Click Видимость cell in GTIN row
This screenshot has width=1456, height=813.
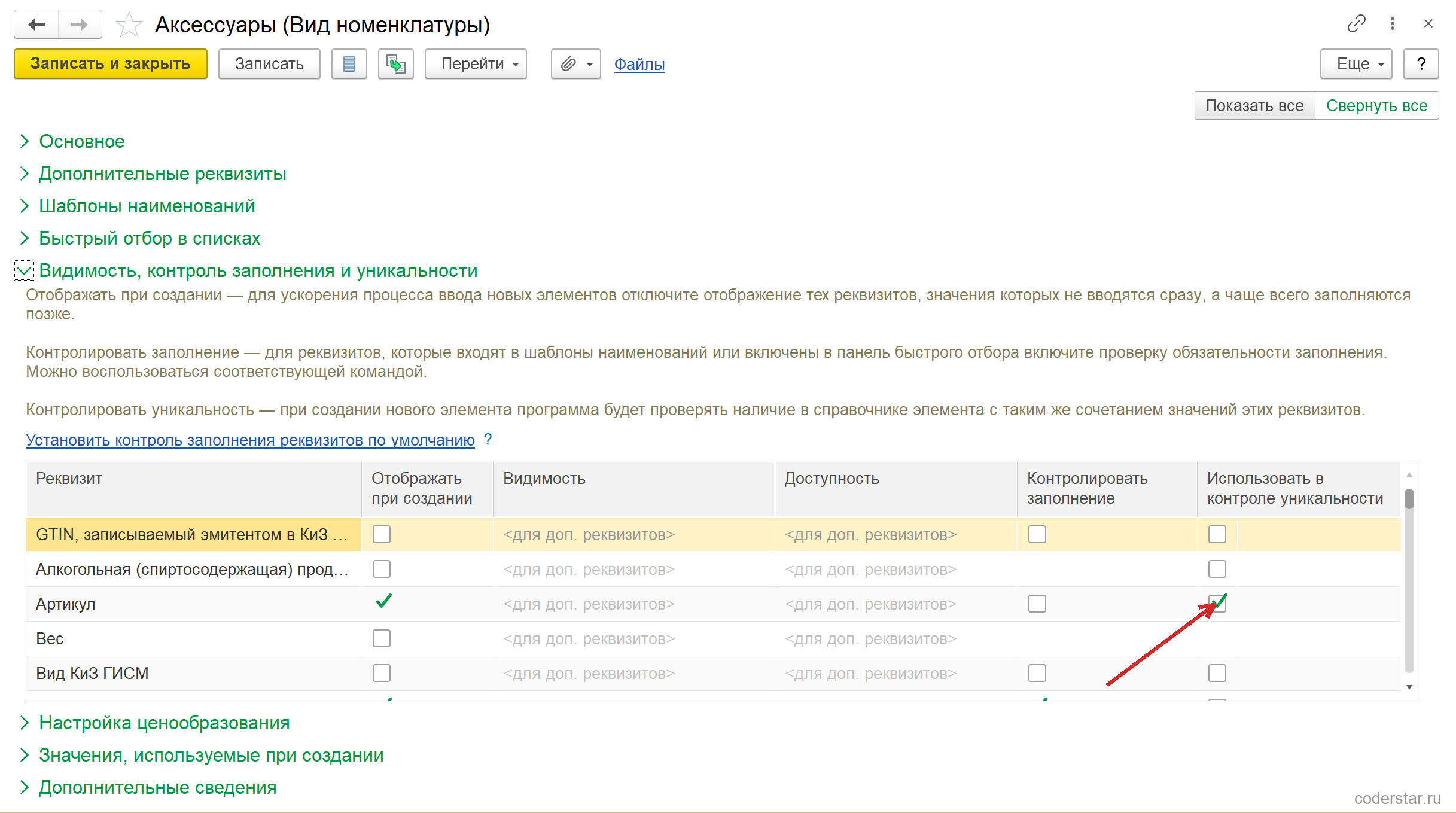click(x=634, y=534)
